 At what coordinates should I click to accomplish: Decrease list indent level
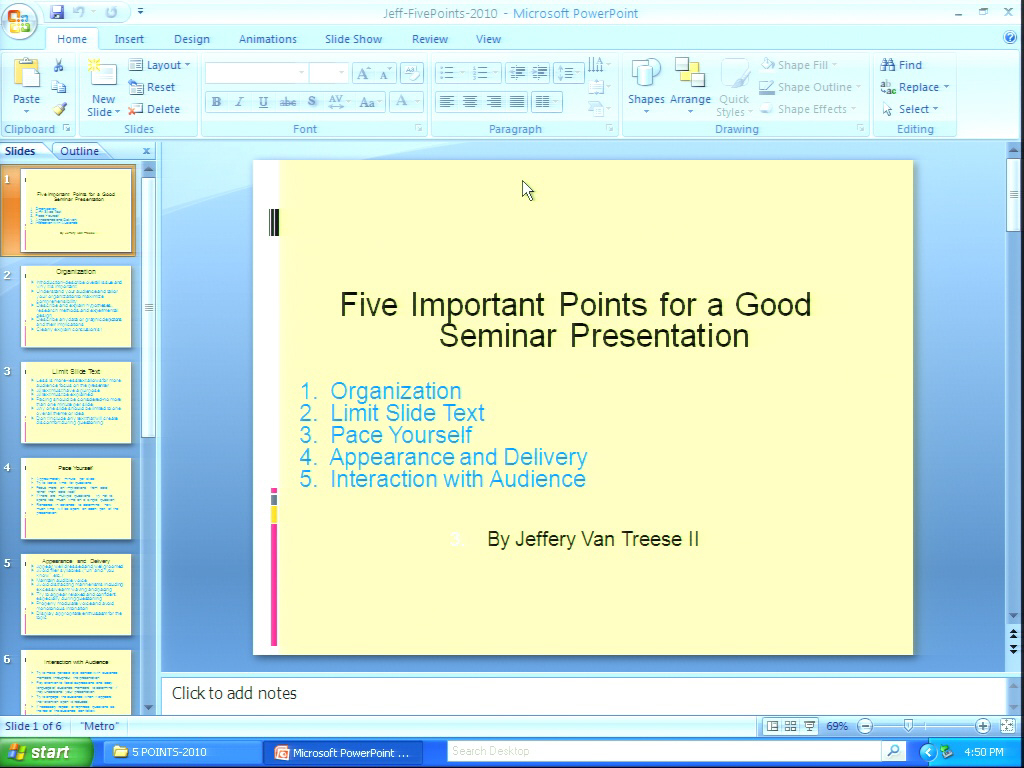tap(517, 72)
